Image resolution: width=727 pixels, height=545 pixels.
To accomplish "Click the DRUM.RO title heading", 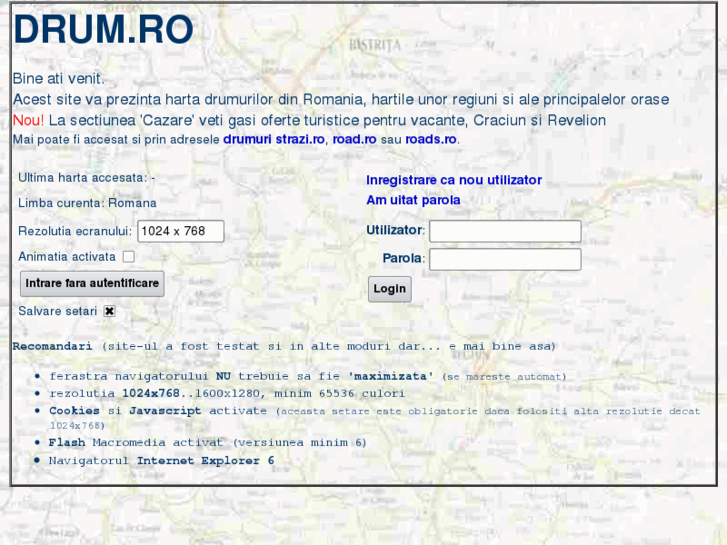I will click(x=103, y=30).
